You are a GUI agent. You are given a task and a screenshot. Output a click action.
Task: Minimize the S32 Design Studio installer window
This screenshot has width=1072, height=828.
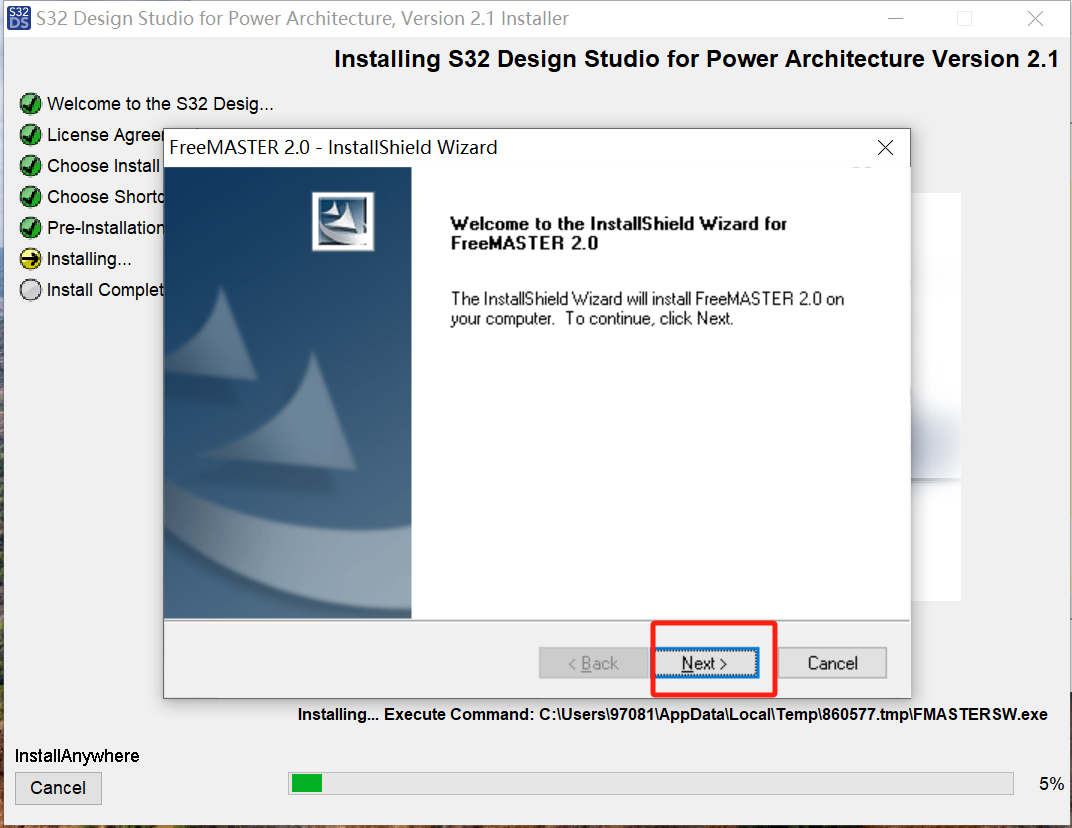(x=896, y=18)
